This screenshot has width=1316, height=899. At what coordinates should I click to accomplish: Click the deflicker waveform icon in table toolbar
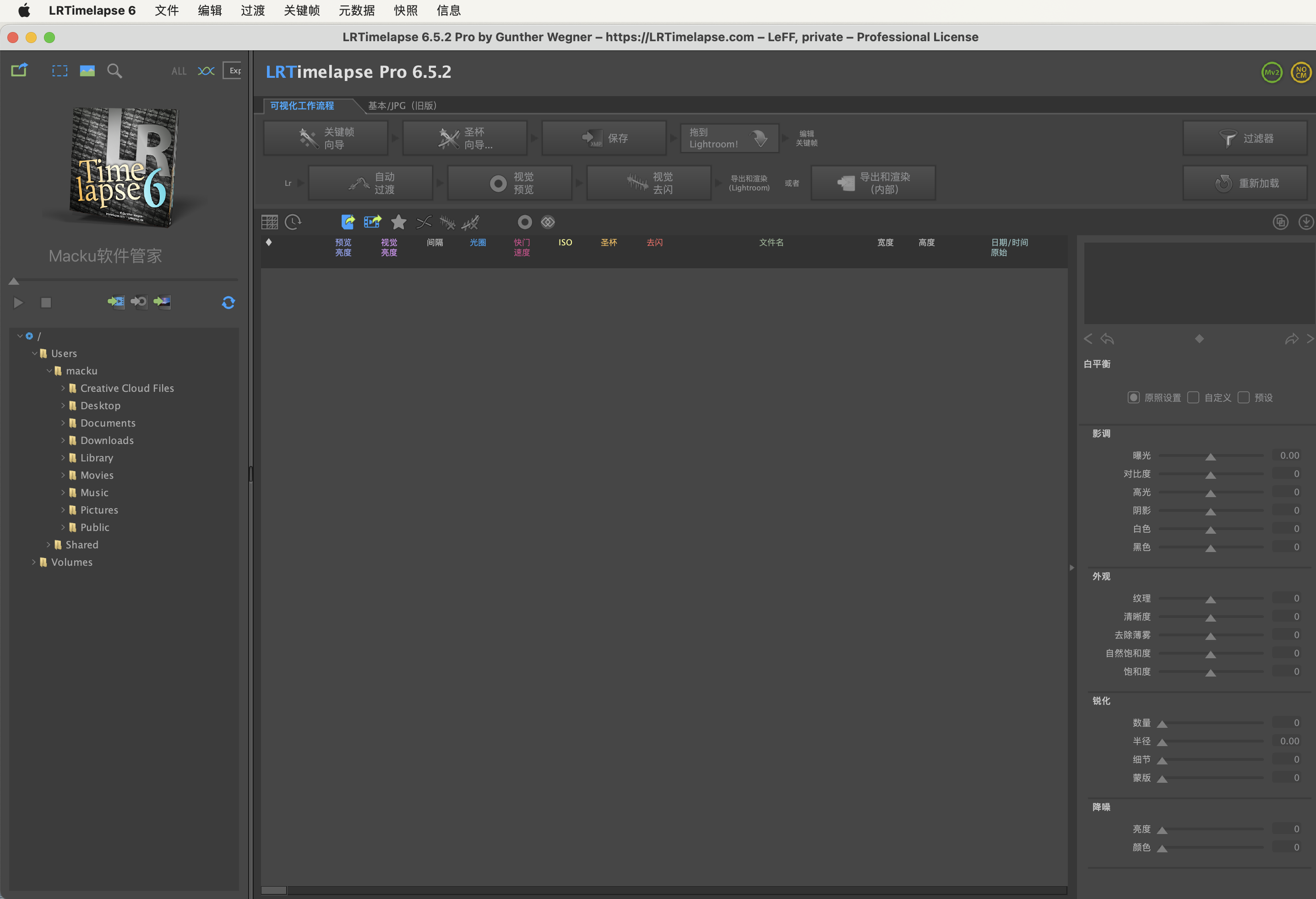(x=447, y=222)
